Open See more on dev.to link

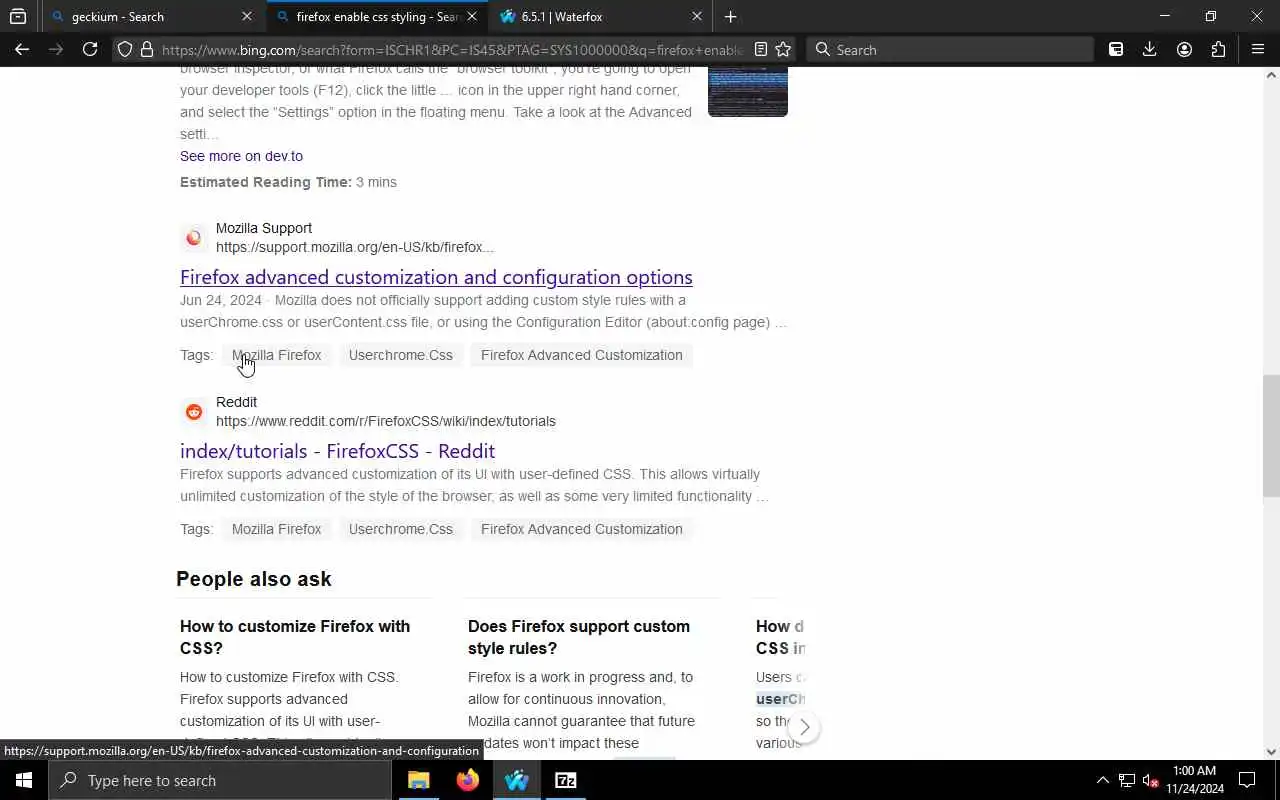(241, 156)
